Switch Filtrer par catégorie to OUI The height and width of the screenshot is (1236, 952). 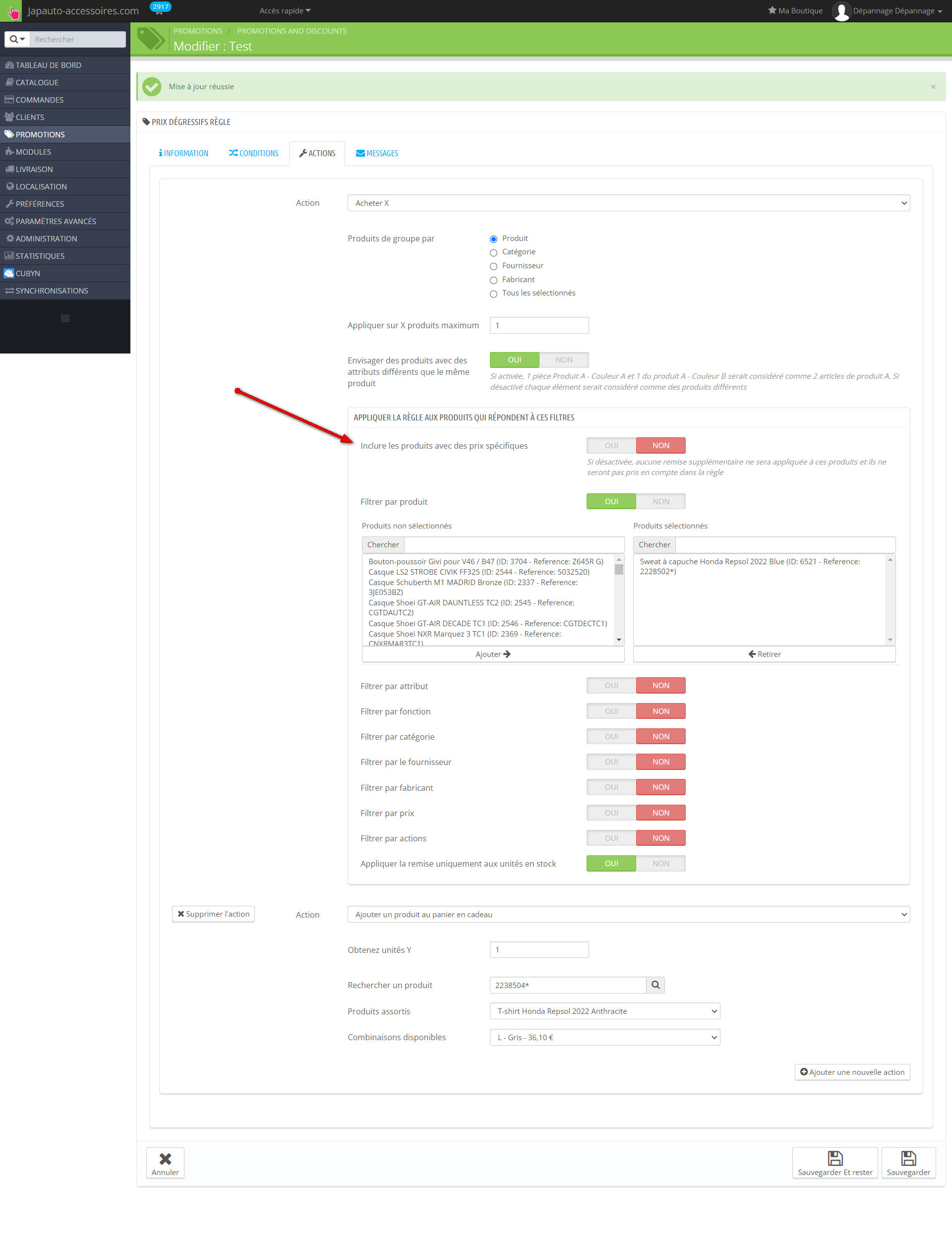611,736
